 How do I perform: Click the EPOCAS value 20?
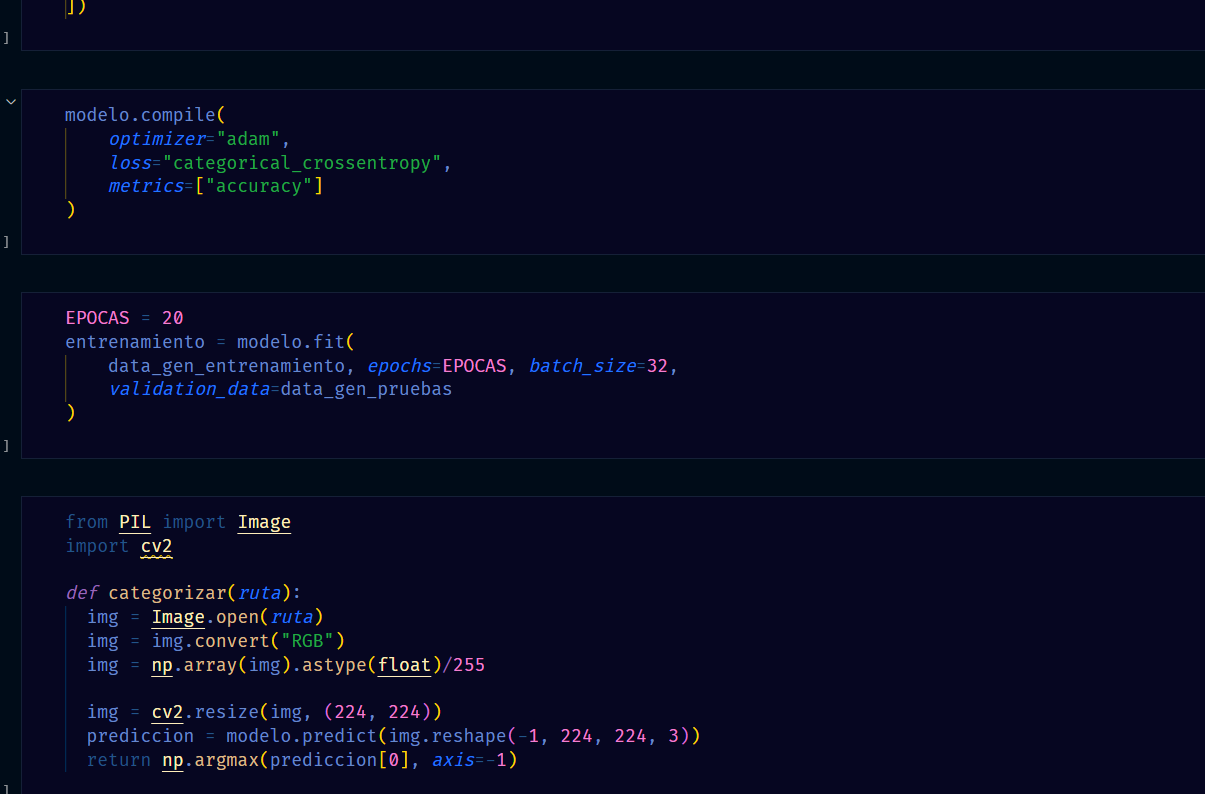point(172,318)
